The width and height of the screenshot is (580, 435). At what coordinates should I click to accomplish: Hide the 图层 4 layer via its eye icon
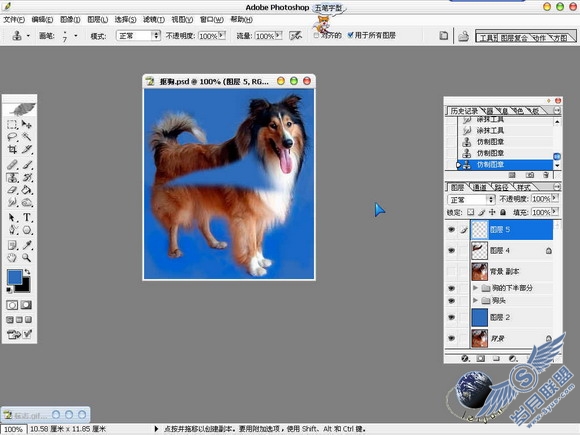[451, 250]
